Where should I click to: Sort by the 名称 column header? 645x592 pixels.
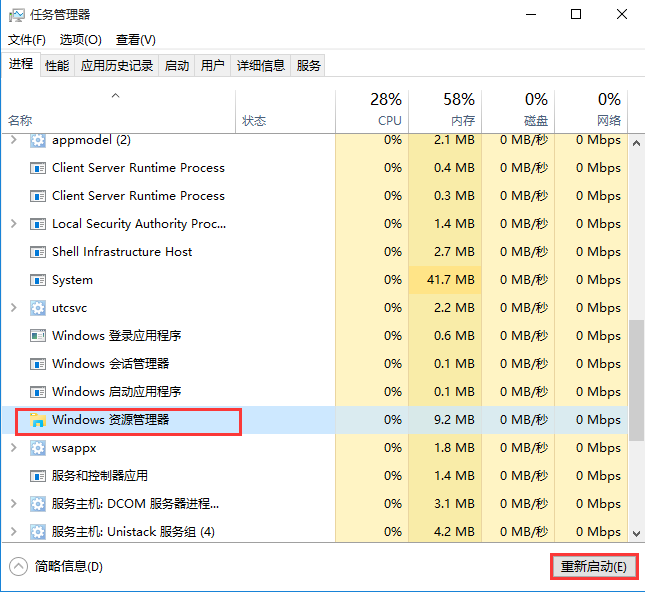[x=118, y=112]
